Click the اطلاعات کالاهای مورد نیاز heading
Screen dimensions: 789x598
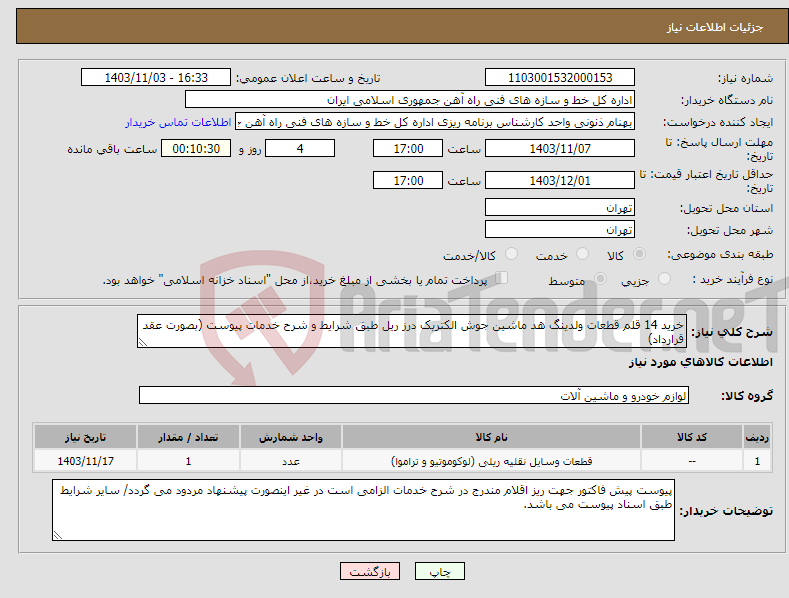(700, 362)
